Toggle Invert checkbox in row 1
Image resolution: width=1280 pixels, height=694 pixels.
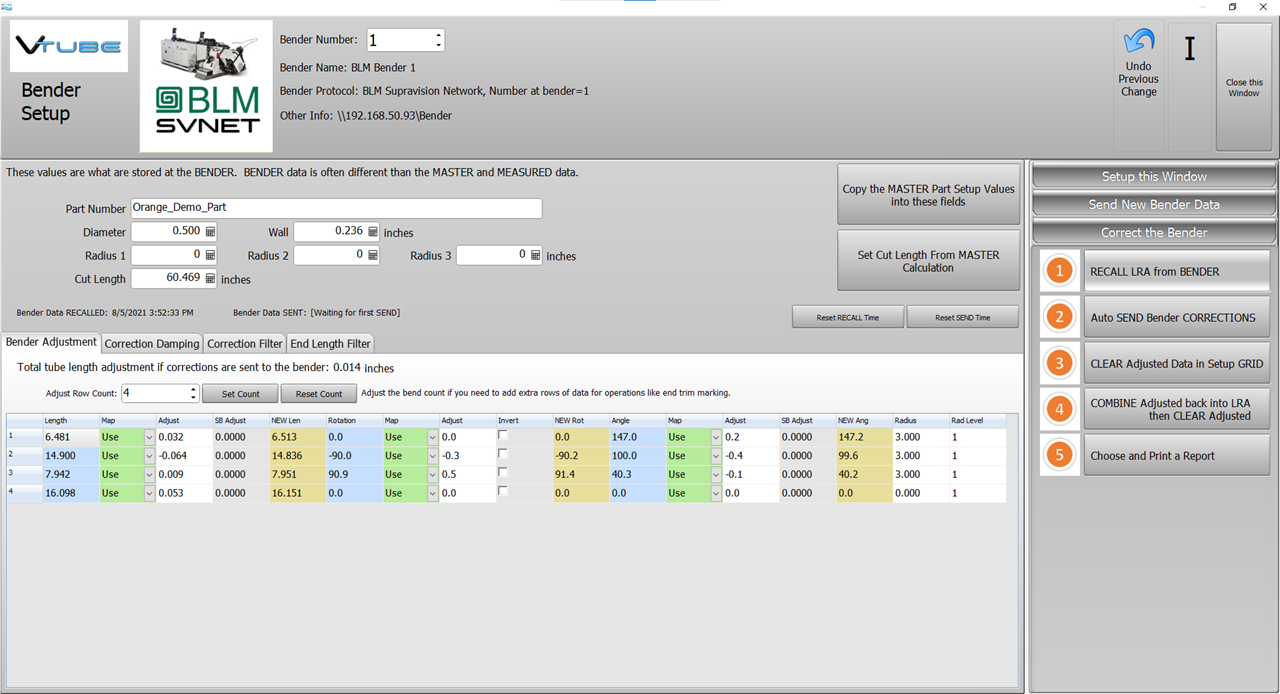point(503,435)
